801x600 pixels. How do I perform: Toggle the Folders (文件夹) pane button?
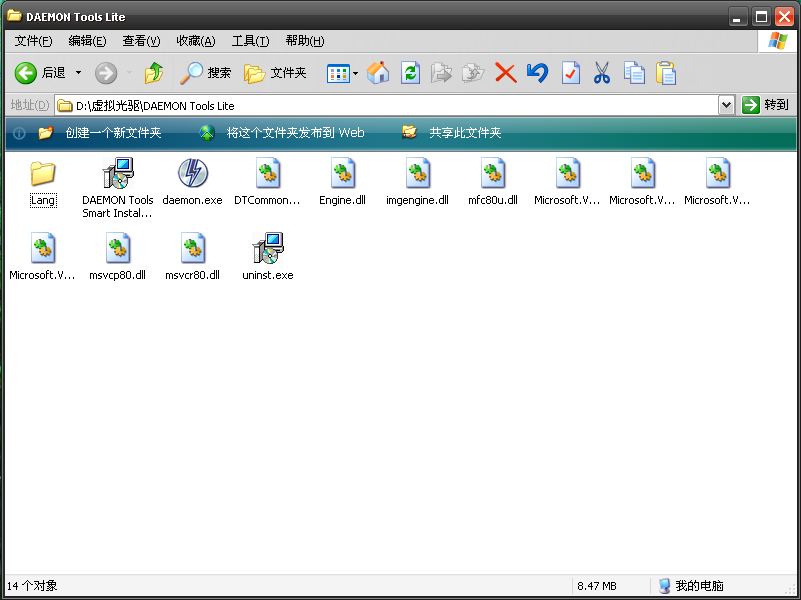276,73
